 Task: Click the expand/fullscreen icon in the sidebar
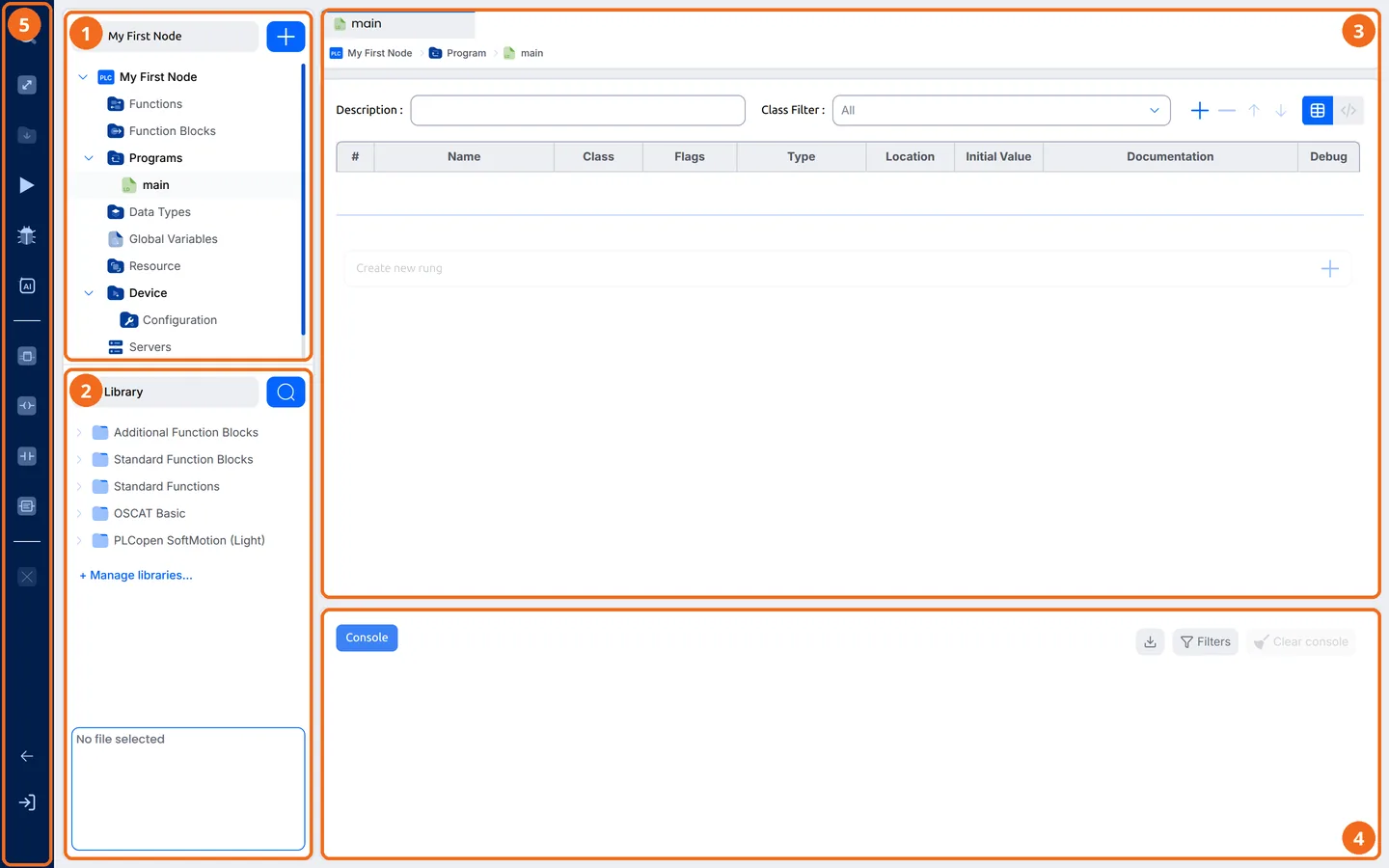click(27, 85)
